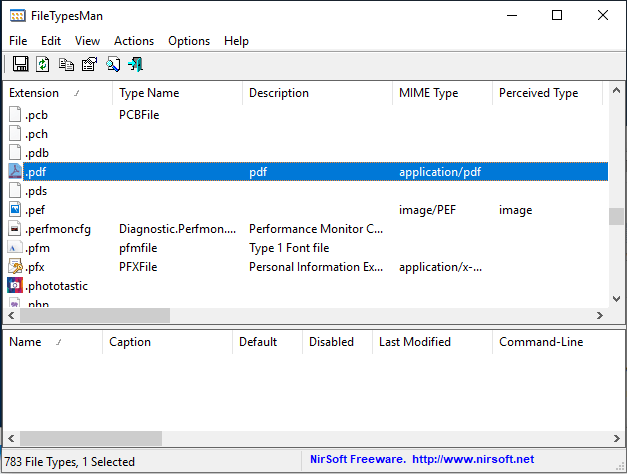Click the Save toolbar icon
The image size is (627, 474).
click(20, 64)
